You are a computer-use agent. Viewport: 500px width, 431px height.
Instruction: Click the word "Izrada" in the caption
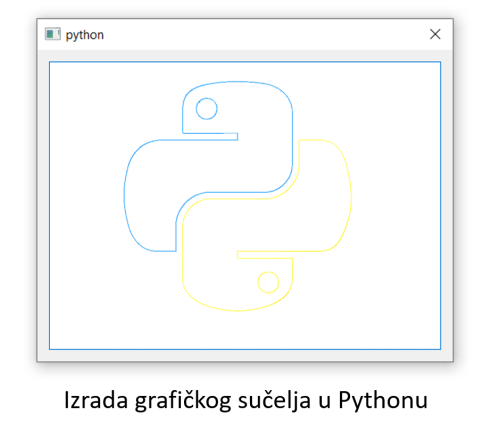tap(96, 400)
